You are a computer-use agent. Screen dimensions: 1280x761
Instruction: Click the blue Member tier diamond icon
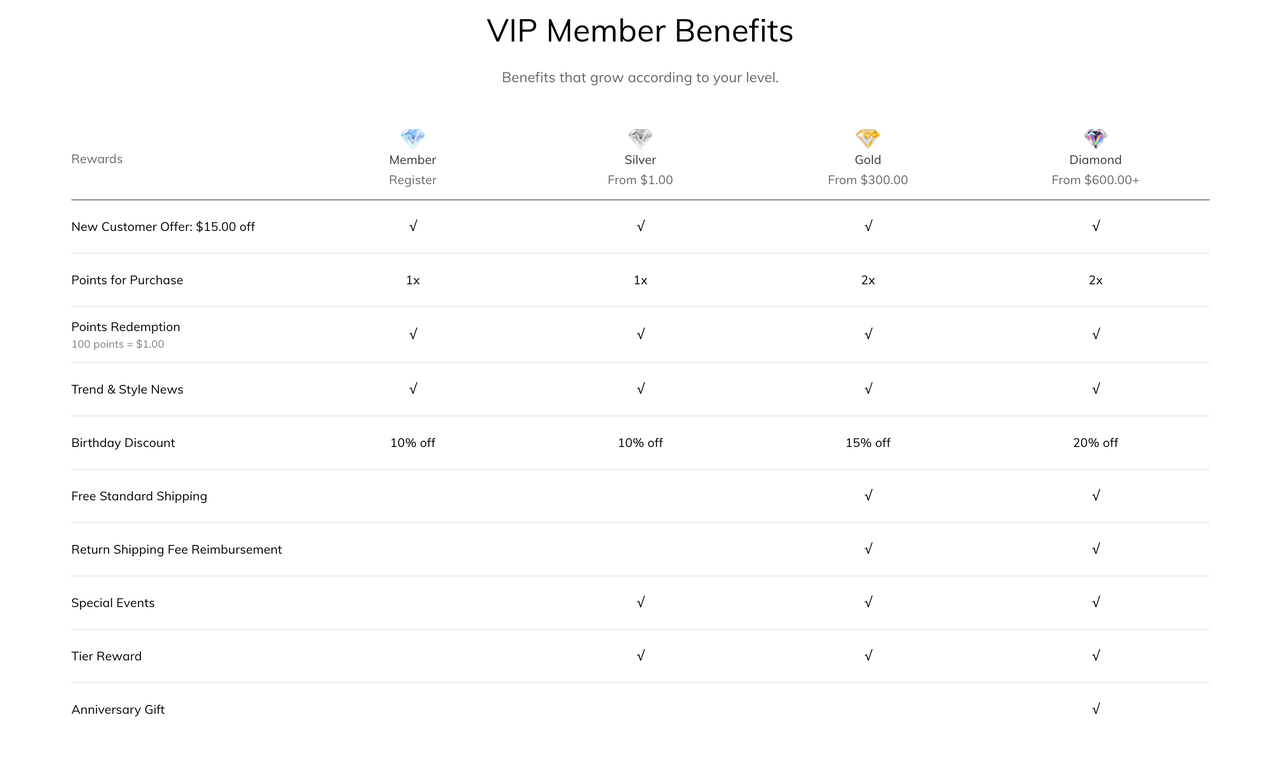[413, 138]
